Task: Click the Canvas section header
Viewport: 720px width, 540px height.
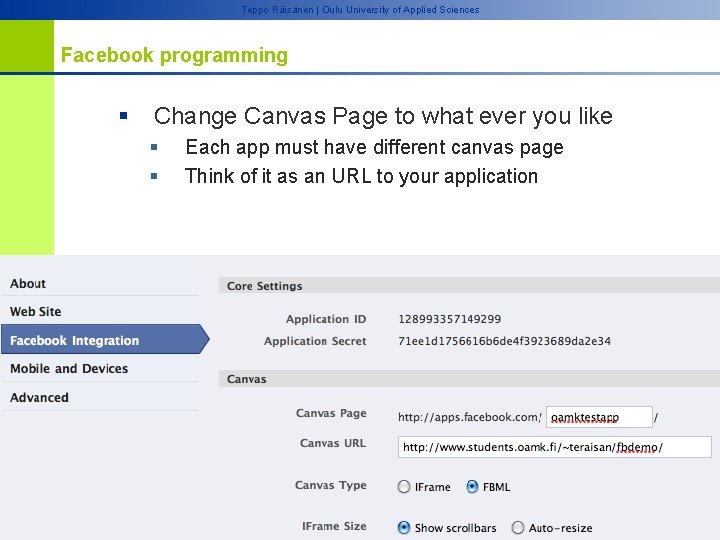Action: coord(469,379)
